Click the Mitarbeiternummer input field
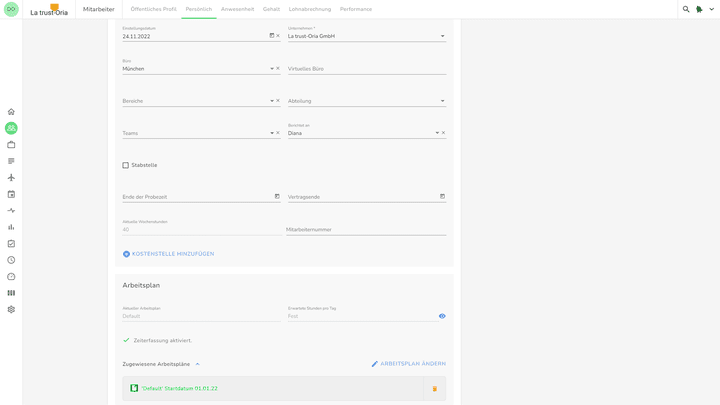This screenshot has height=405, width=720. (366, 230)
